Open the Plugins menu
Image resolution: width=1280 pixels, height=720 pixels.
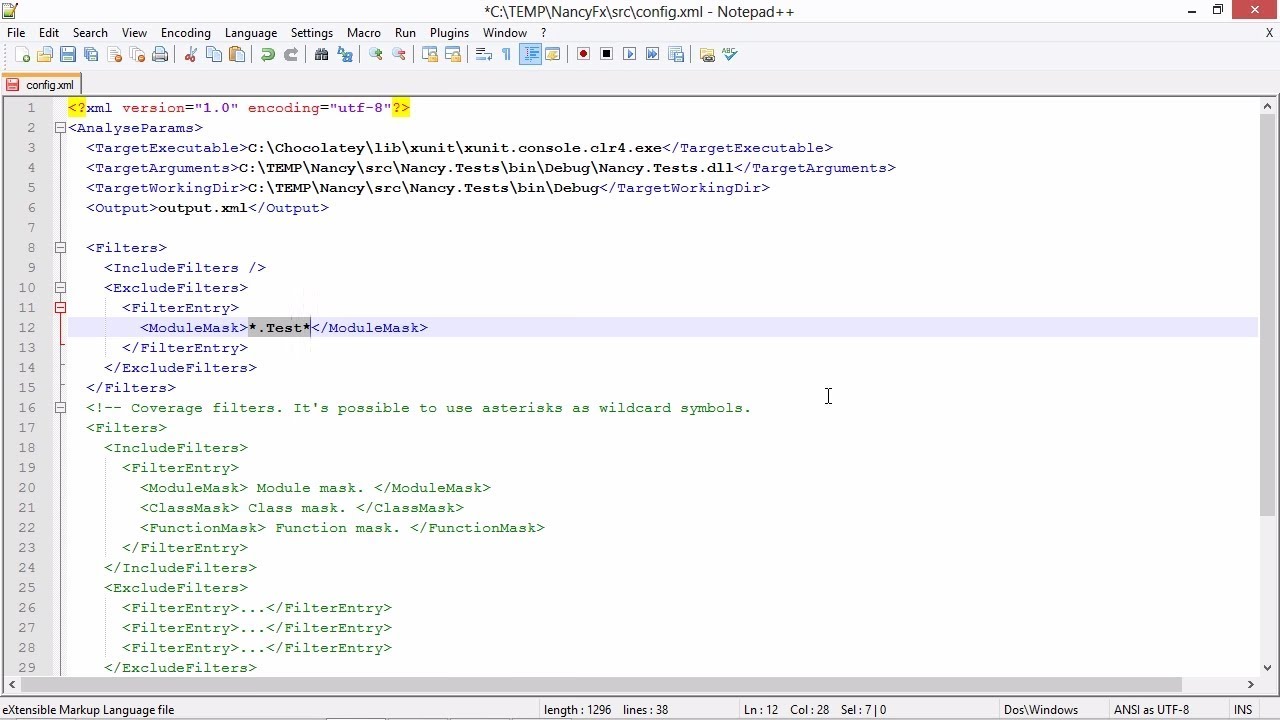tap(449, 33)
